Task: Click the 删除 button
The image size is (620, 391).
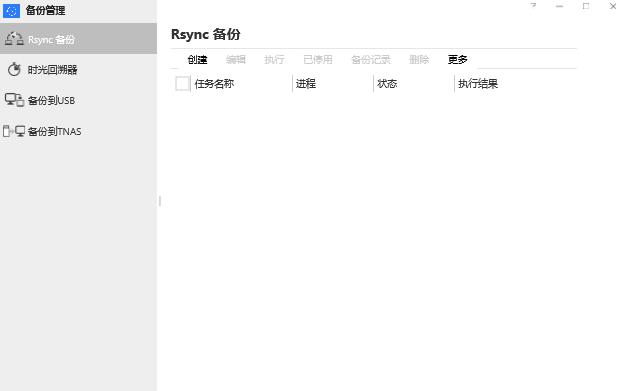Action: point(419,60)
